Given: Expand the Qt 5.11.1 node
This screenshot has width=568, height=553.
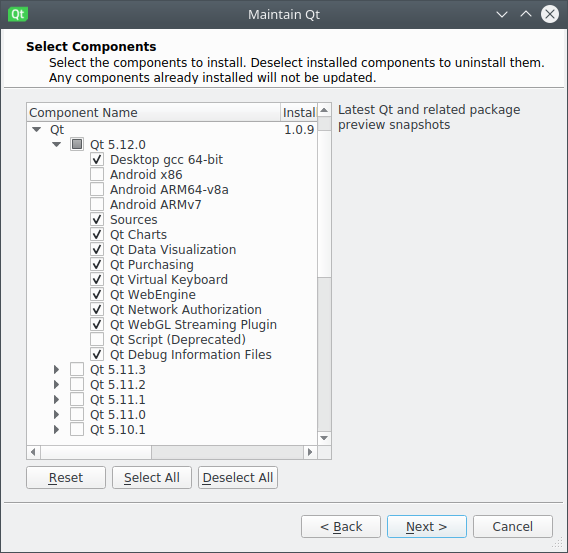Looking at the screenshot, I should tap(57, 399).
